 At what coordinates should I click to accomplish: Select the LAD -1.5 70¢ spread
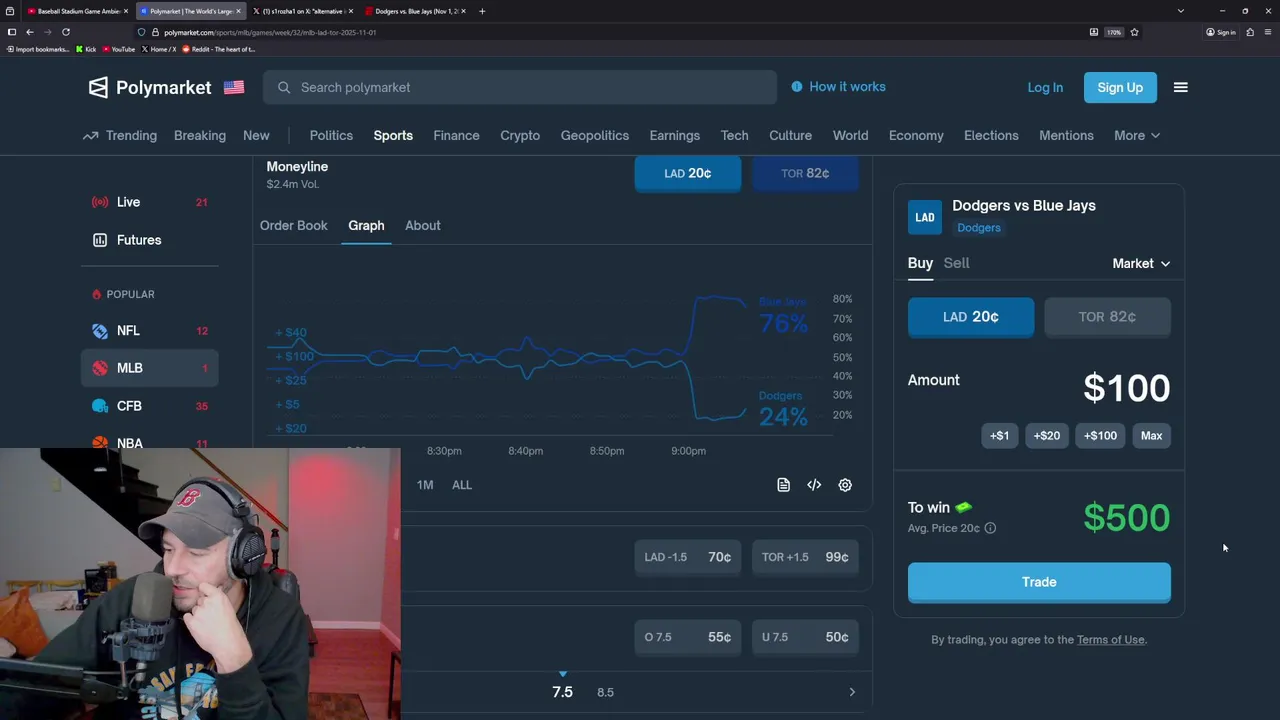pos(688,557)
